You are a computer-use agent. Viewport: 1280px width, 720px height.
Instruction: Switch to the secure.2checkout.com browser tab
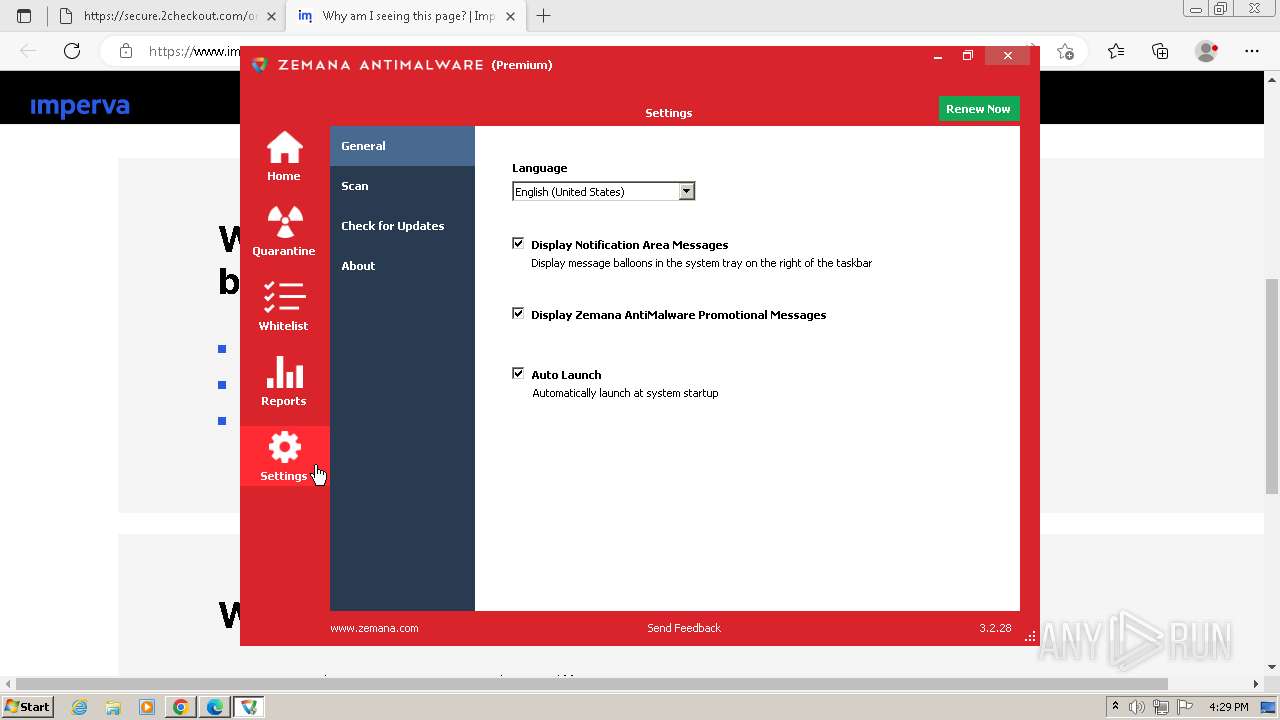pyautogui.click(x=166, y=16)
